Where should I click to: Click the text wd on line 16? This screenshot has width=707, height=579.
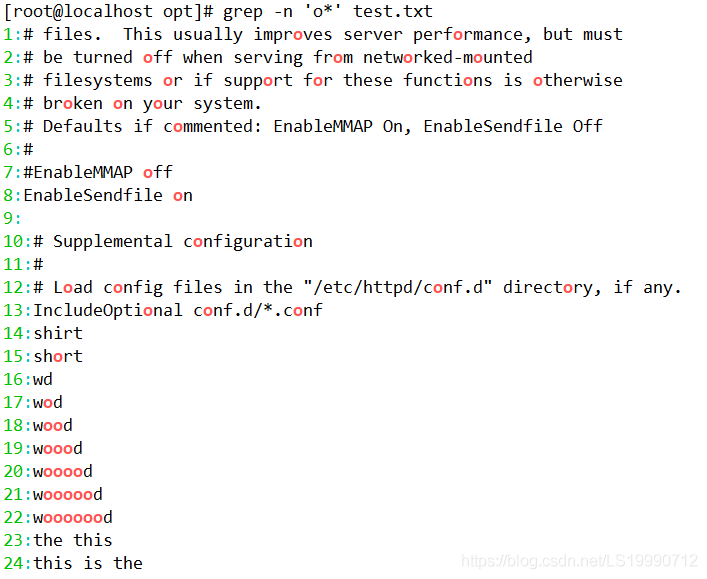point(43,379)
